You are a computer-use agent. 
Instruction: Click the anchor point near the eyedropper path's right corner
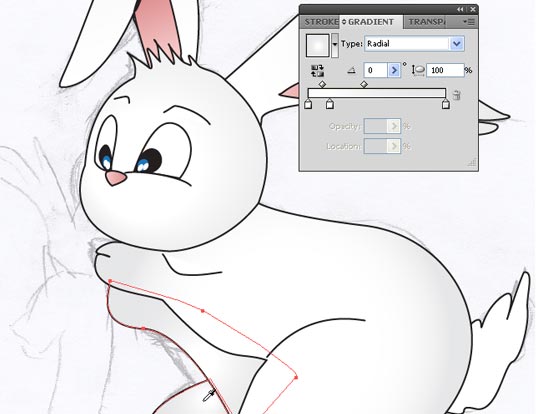click(296, 377)
